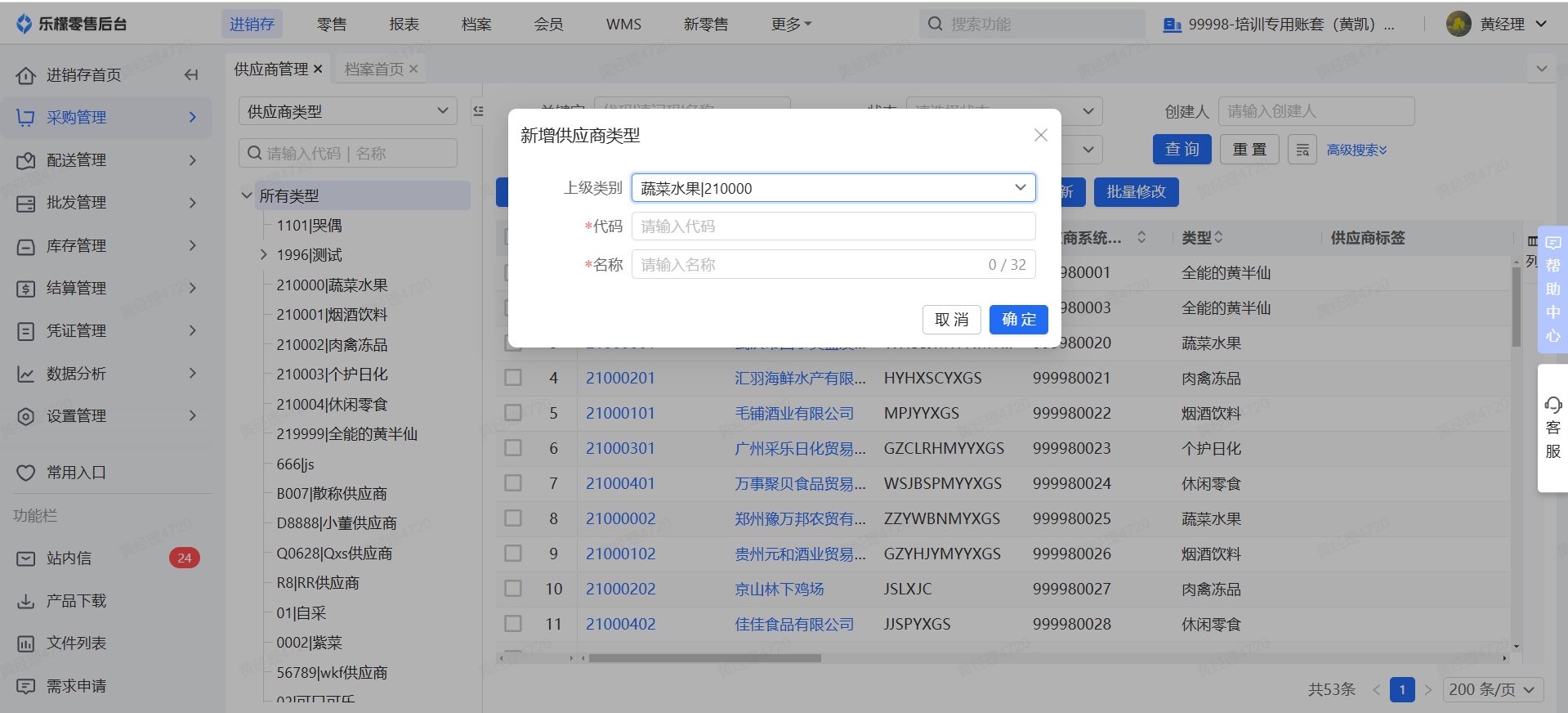Viewport: 1568px width, 713px height.
Task: Close the 新增供应商类型 dialog
Action: point(1040,135)
